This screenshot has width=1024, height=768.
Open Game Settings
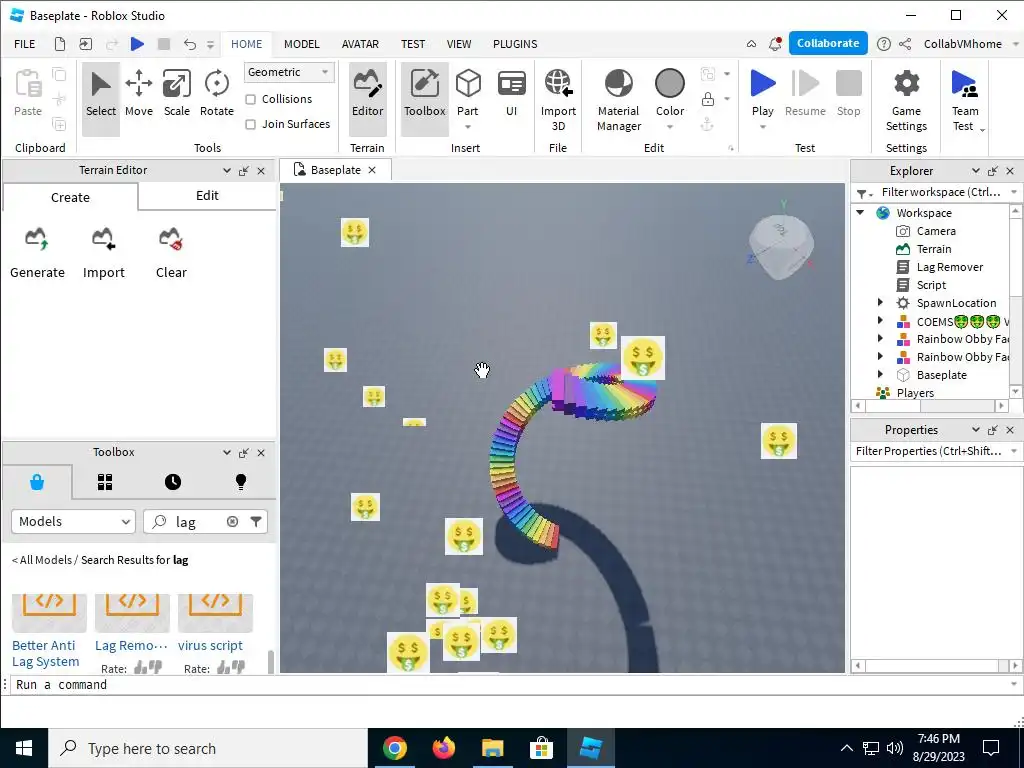pyautogui.click(x=906, y=101)
